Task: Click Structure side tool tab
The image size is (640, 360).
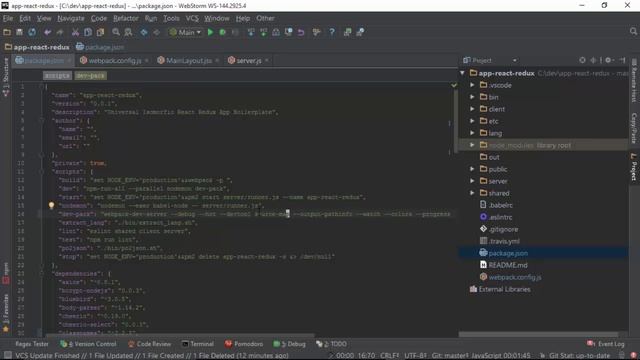Action: point(6,77)
